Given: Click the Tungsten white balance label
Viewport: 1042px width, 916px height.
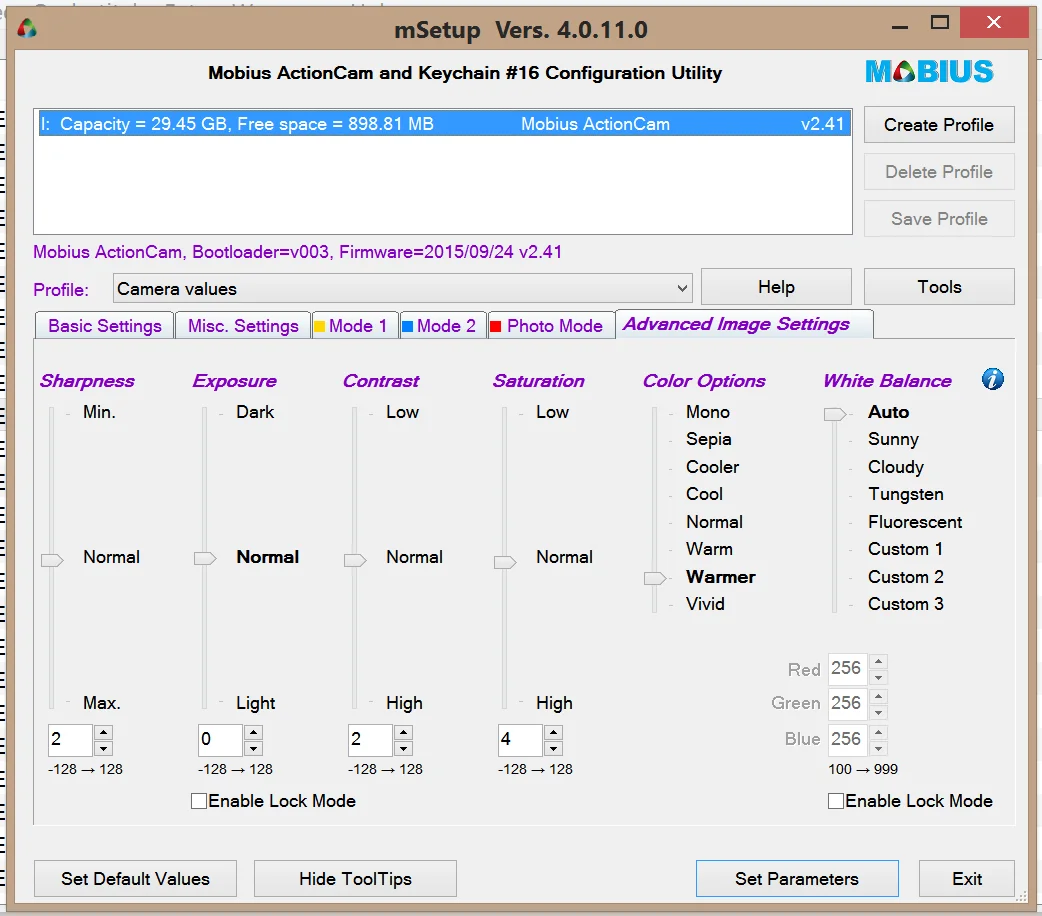Looking at the screenshot, I should pos(906,495).
